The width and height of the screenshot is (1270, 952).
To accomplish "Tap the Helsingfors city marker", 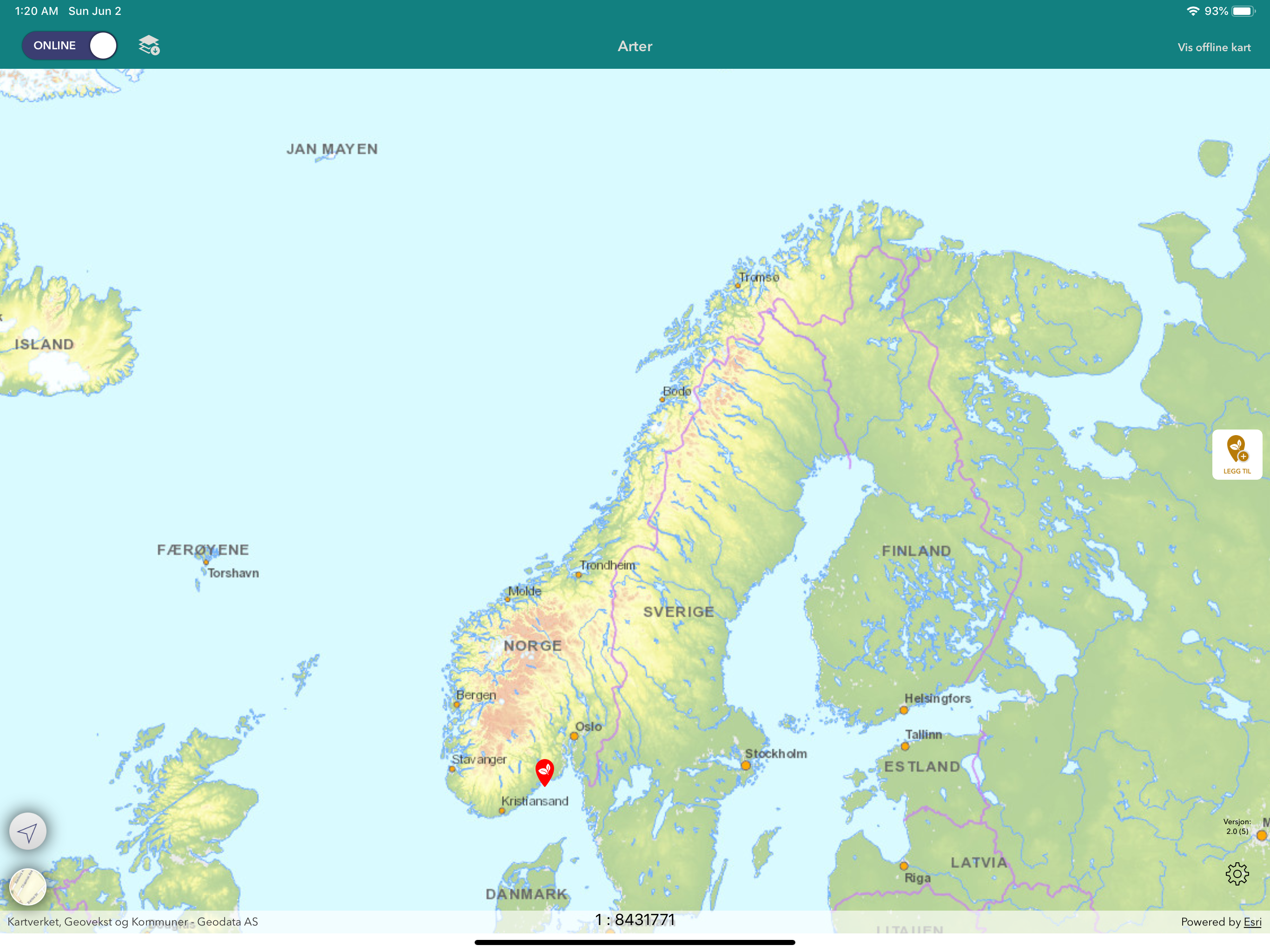I will (x=904, y=710).
